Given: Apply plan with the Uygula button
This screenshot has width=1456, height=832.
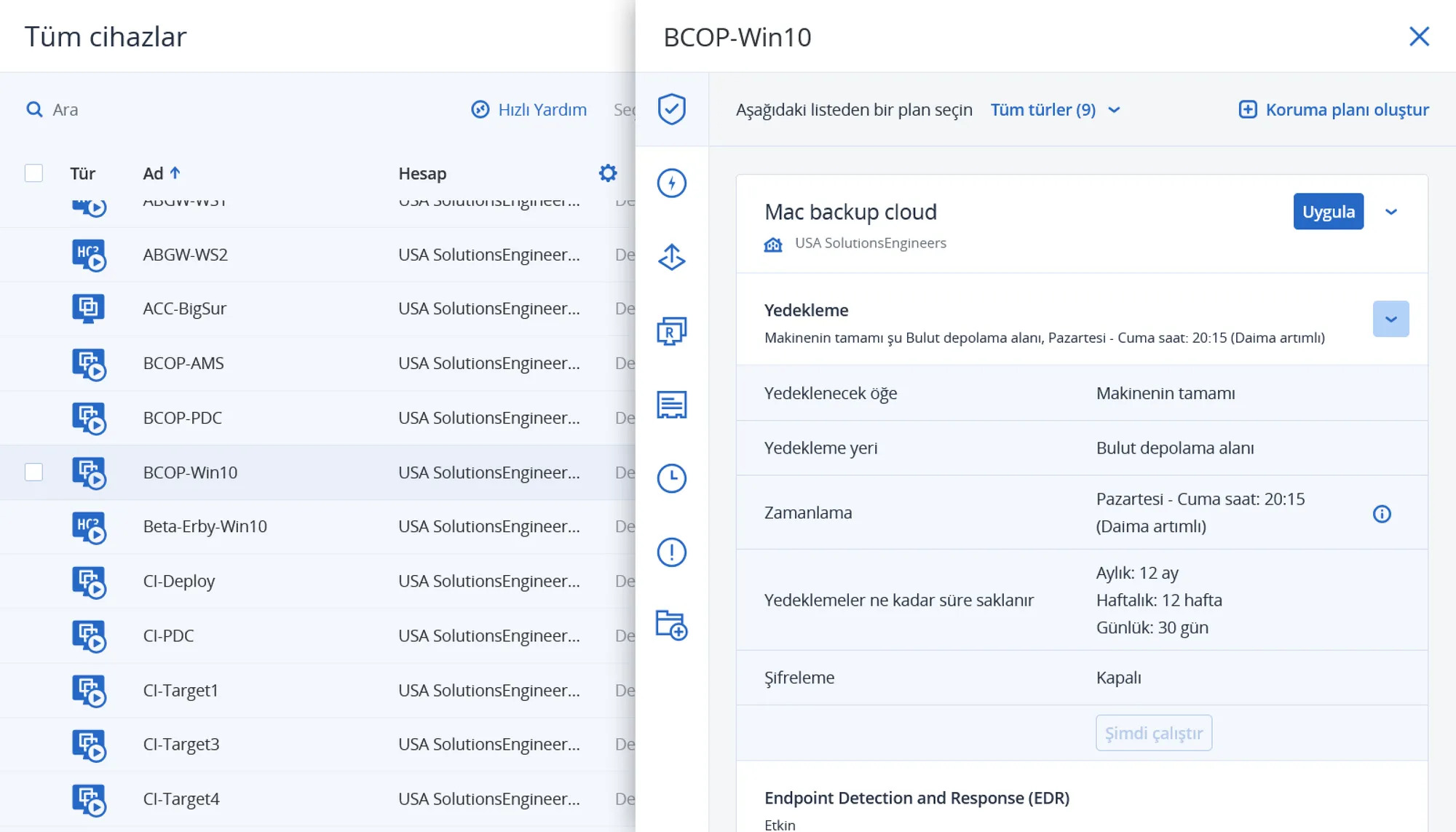Looking at the screenshot, I should pyautogui.click(x=1328, y=212).
